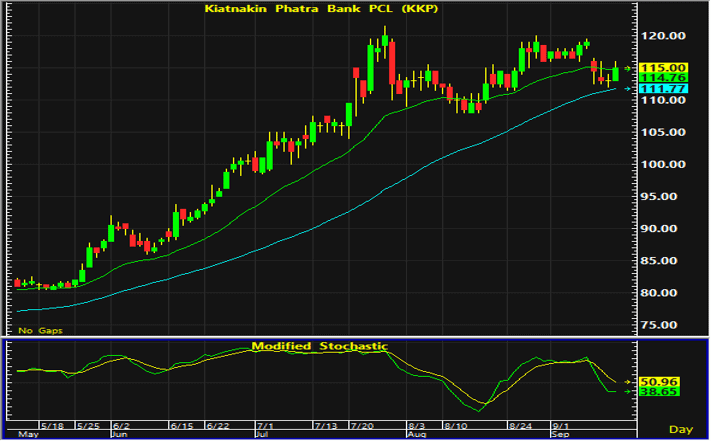Select the yellow 50.96 stochastic value label
711x441 pixels.
[659, 382]
